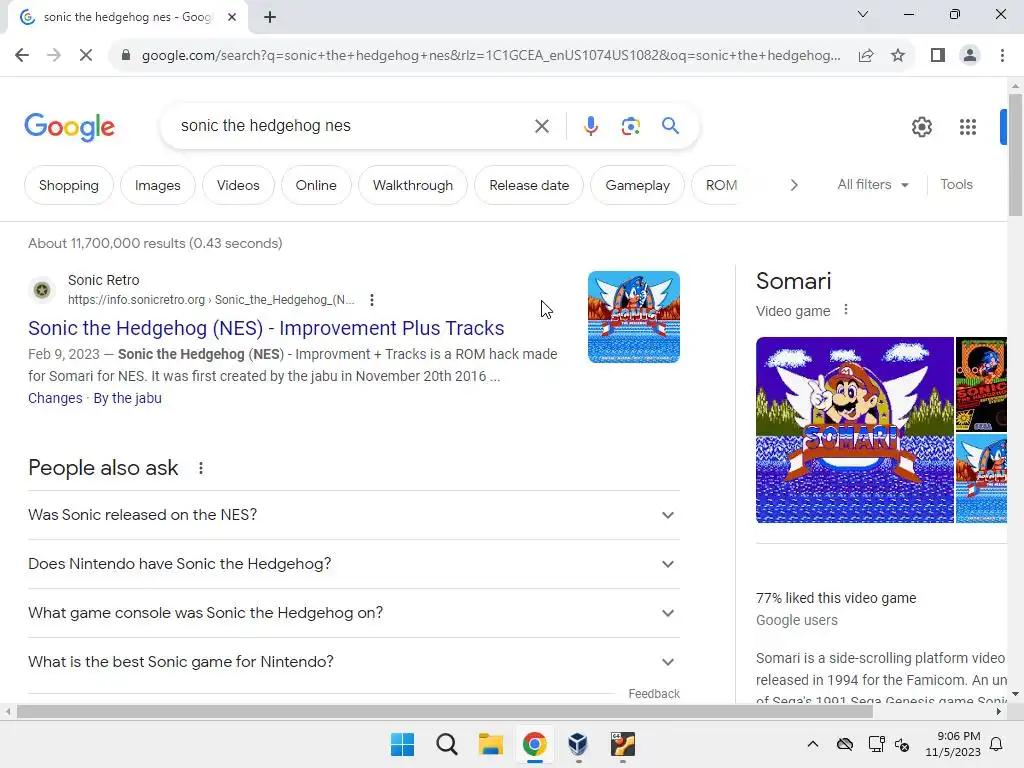The width and height of the screenshot is (1024, 768).
Task: Click Chrome icon in taskbar
Action: (534, 744)
